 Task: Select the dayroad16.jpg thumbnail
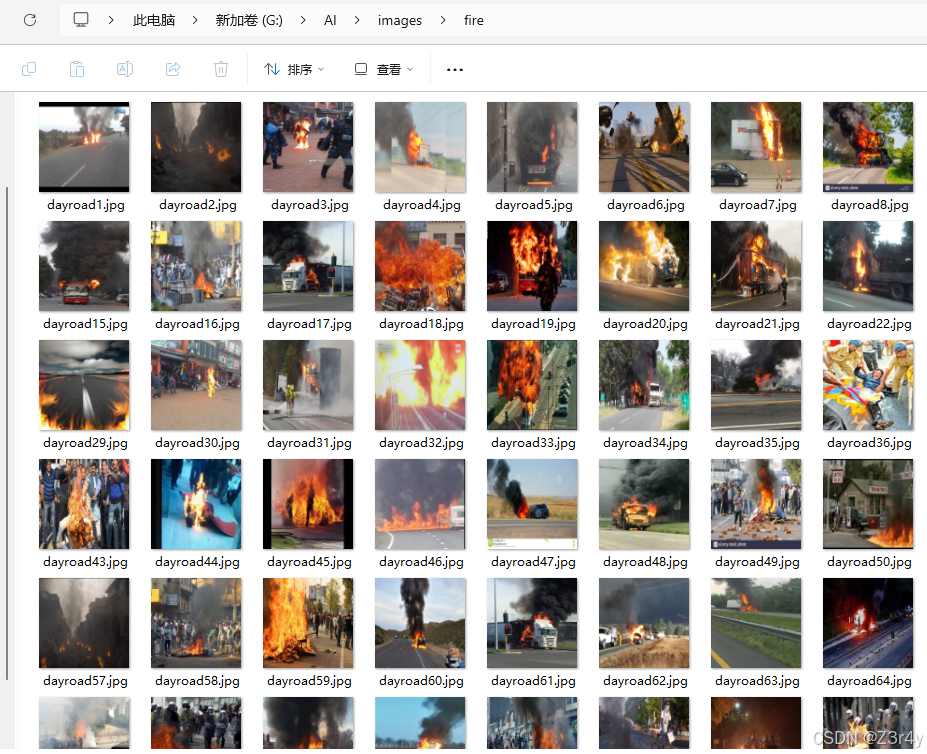click(196, 266)
